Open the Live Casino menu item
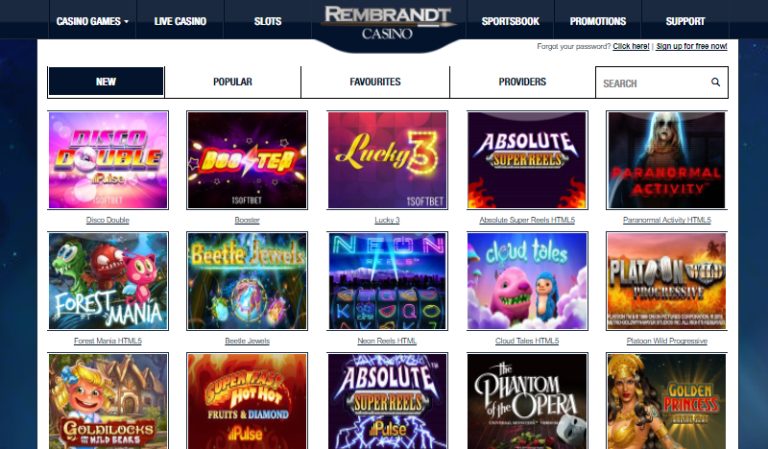Image resolution: width=768 pixels, height=449 pixels. (x=180, y=21)
